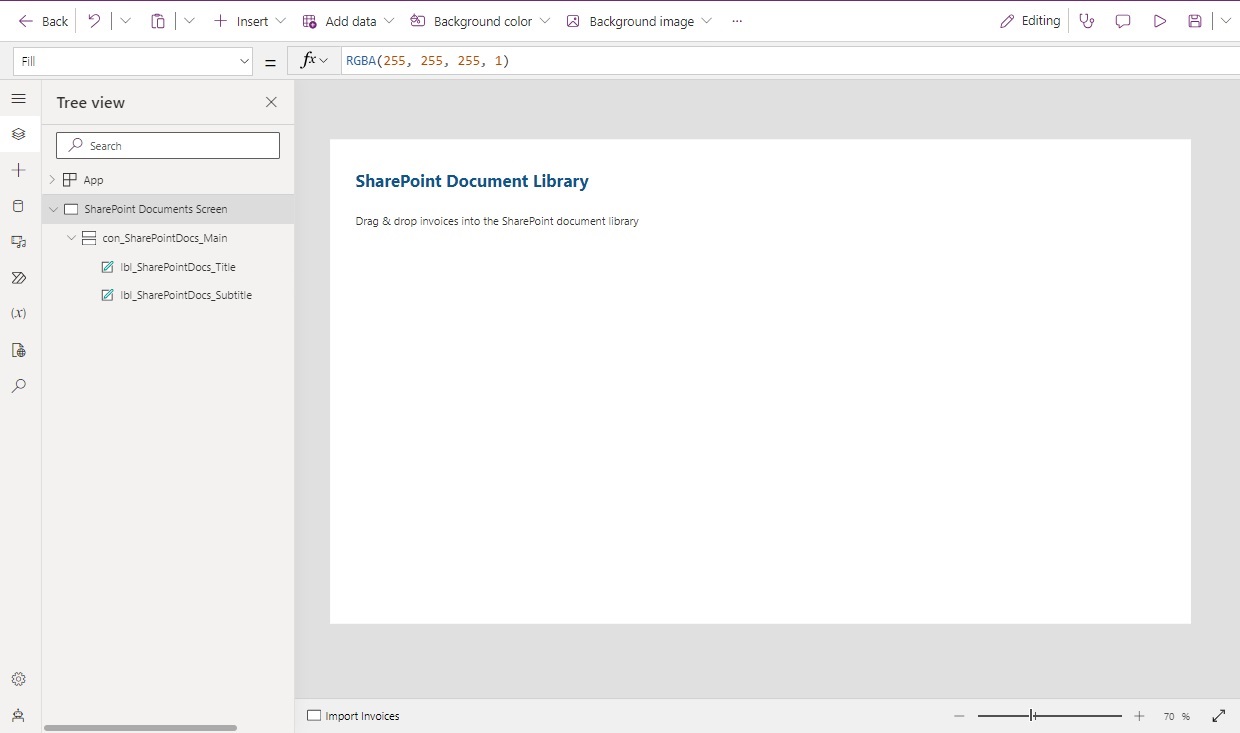Image resolution: width=1240 pixels, height=733 pixels.
Task: Open the Fill property dropdown
Action: [x=132, y=61]
